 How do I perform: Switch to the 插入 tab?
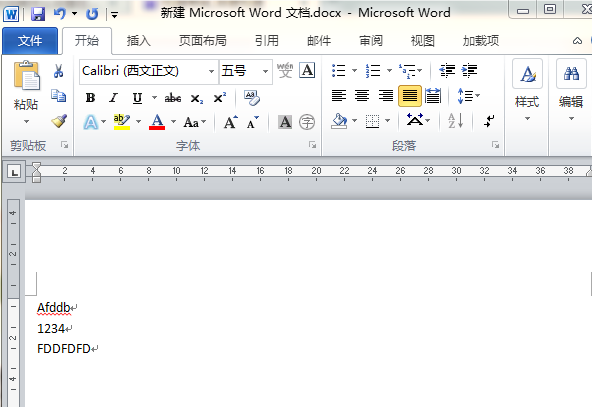click(139, 40)
